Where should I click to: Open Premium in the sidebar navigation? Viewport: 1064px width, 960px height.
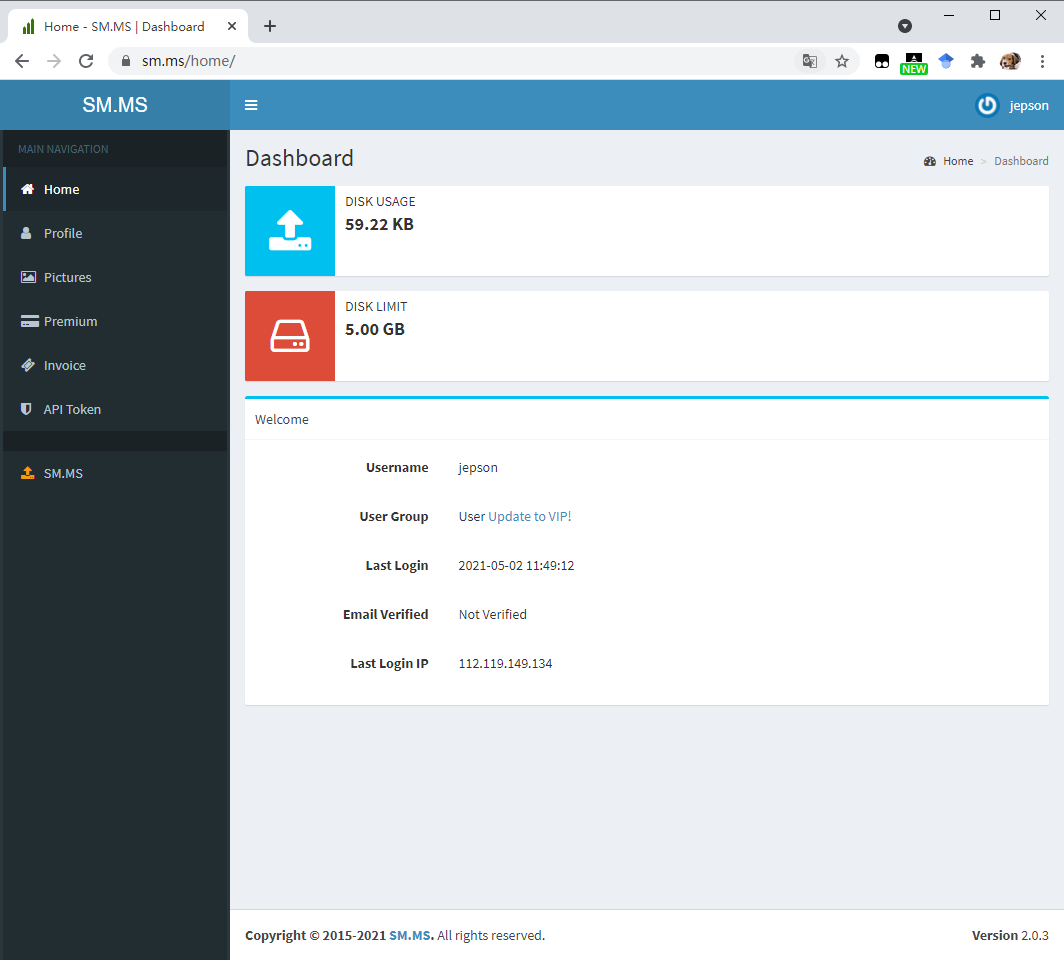115,321
